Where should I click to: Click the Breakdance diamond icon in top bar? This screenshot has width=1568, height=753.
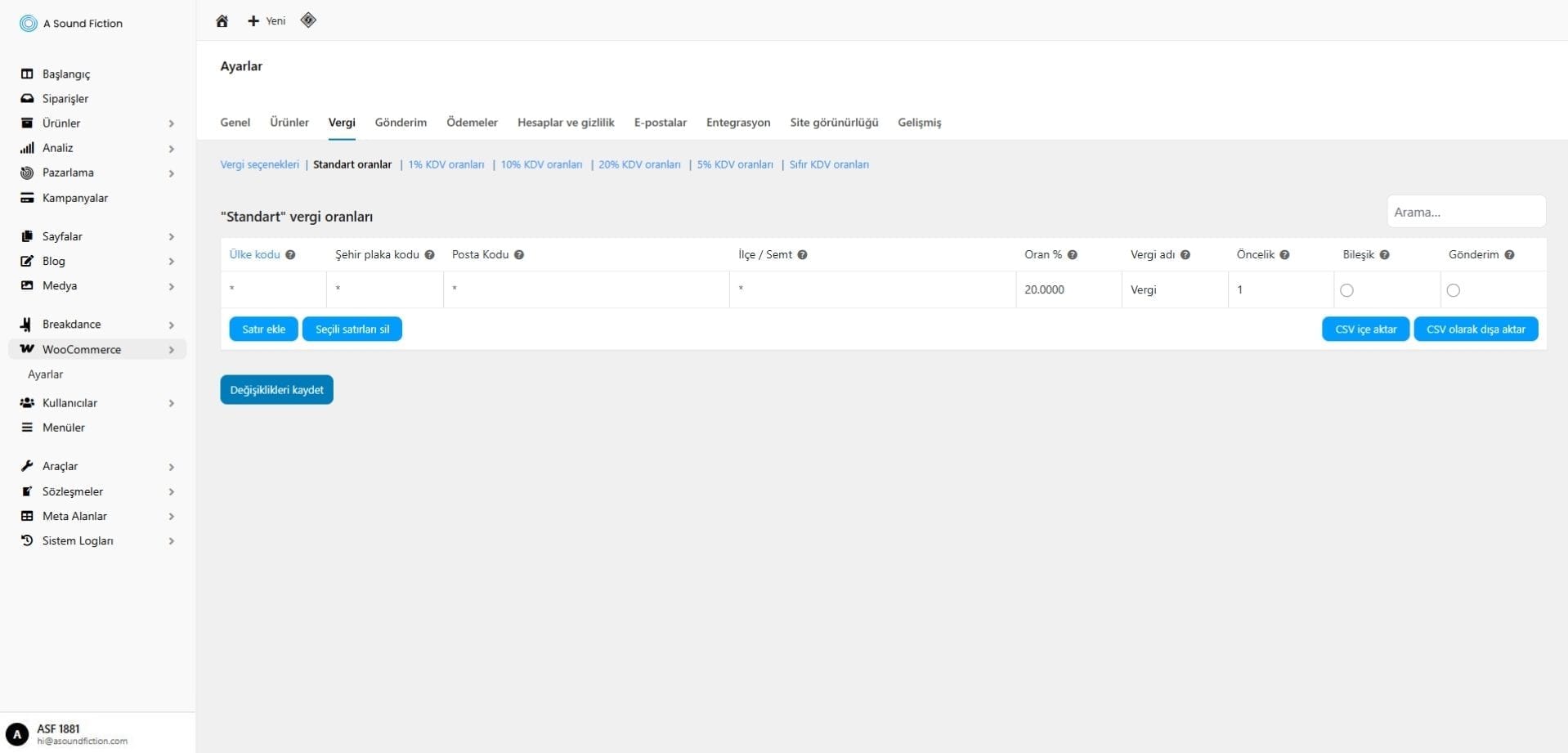308,20
